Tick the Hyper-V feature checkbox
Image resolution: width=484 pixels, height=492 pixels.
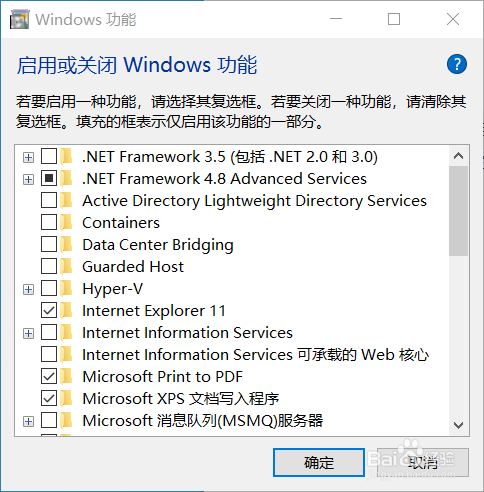click(x=49, y=289)
